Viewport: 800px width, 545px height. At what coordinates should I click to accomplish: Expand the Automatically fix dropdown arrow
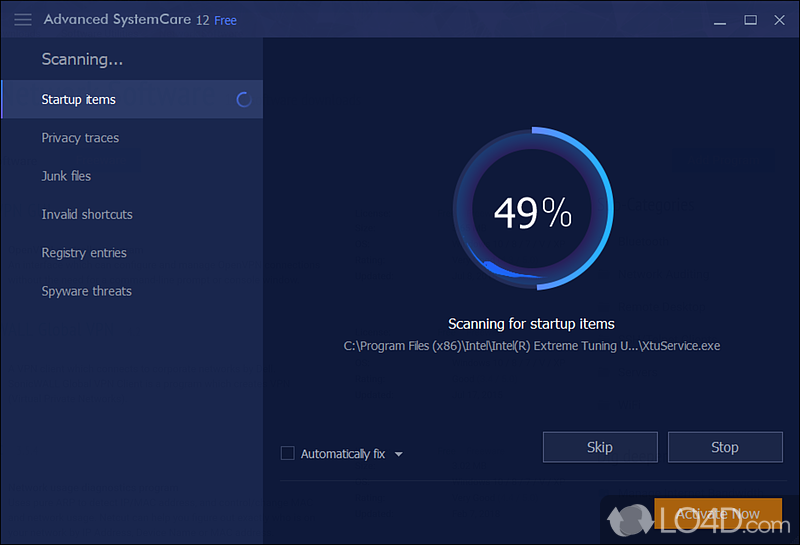coord(398,454)
